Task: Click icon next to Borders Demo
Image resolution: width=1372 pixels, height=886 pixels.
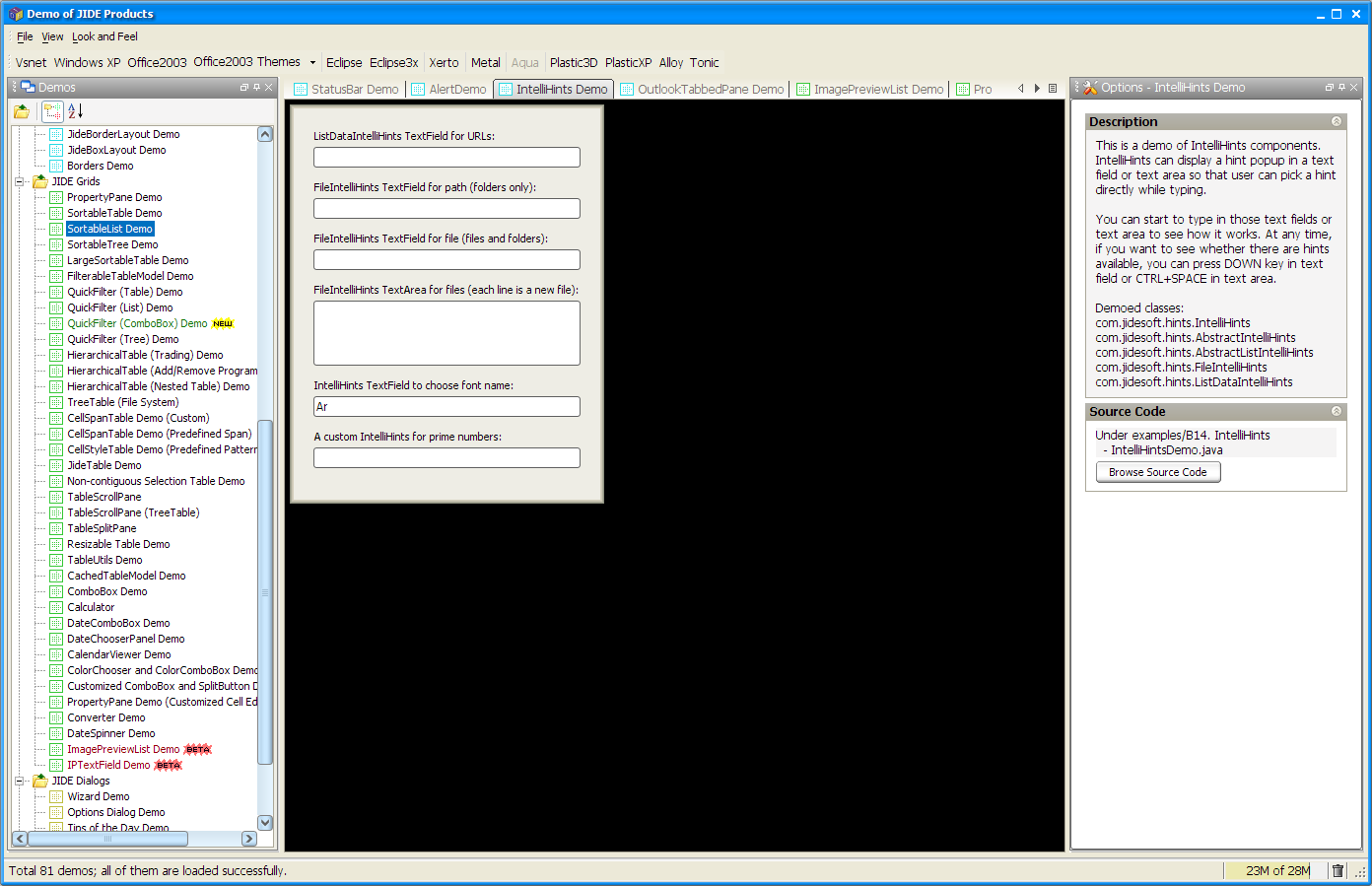Action: [56, 166]
